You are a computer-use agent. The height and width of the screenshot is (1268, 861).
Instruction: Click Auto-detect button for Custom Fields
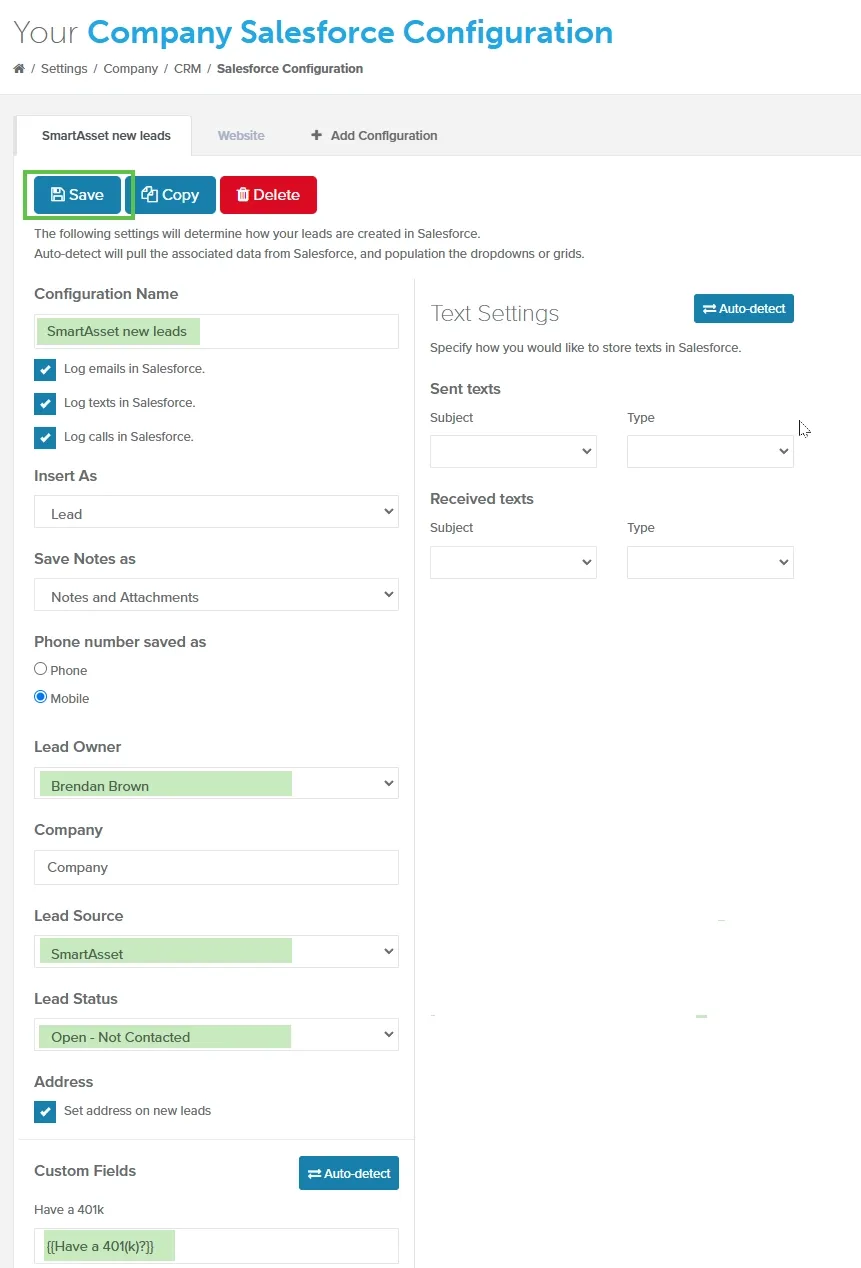[349, 1173]
